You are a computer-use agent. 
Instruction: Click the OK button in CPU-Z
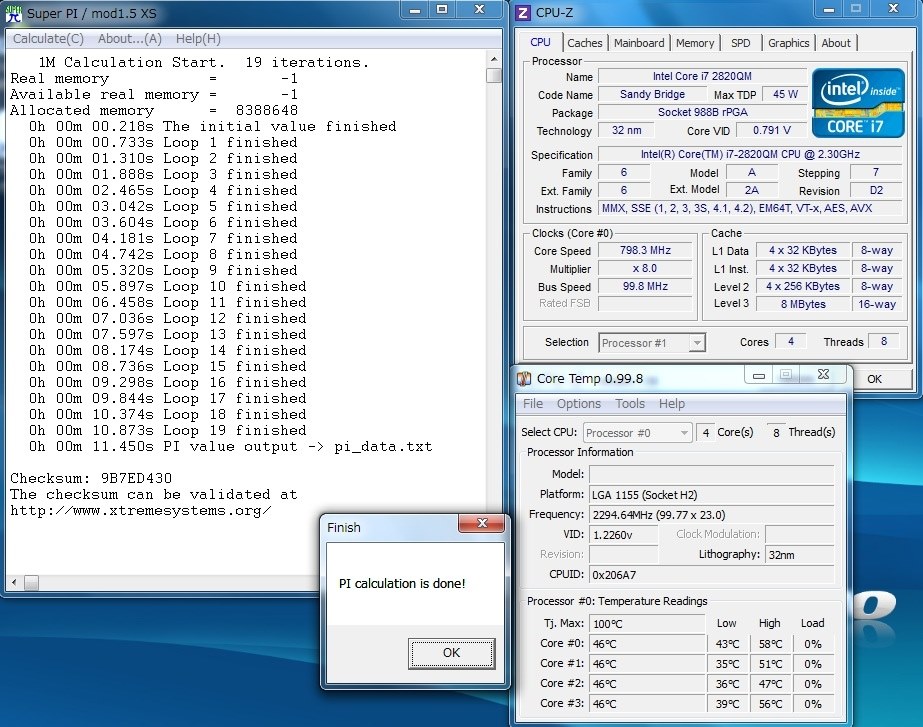tap(875, 379)
